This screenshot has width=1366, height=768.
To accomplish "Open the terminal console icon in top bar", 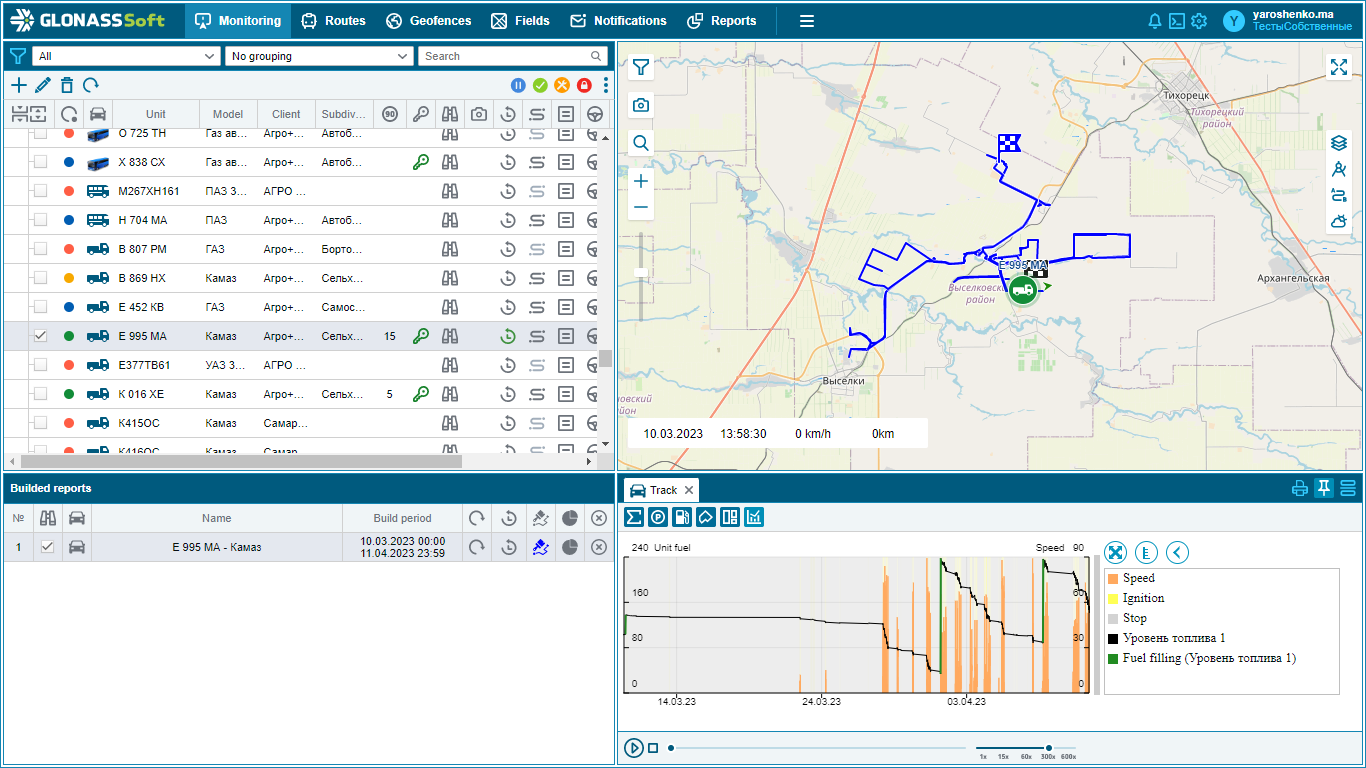I will pyautogui.click(x=1177, y=21).
